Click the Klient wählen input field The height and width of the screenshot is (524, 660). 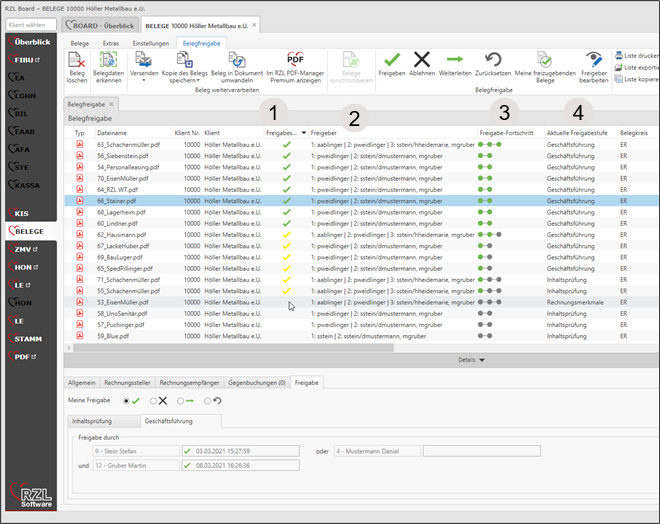tap(29, 24)
